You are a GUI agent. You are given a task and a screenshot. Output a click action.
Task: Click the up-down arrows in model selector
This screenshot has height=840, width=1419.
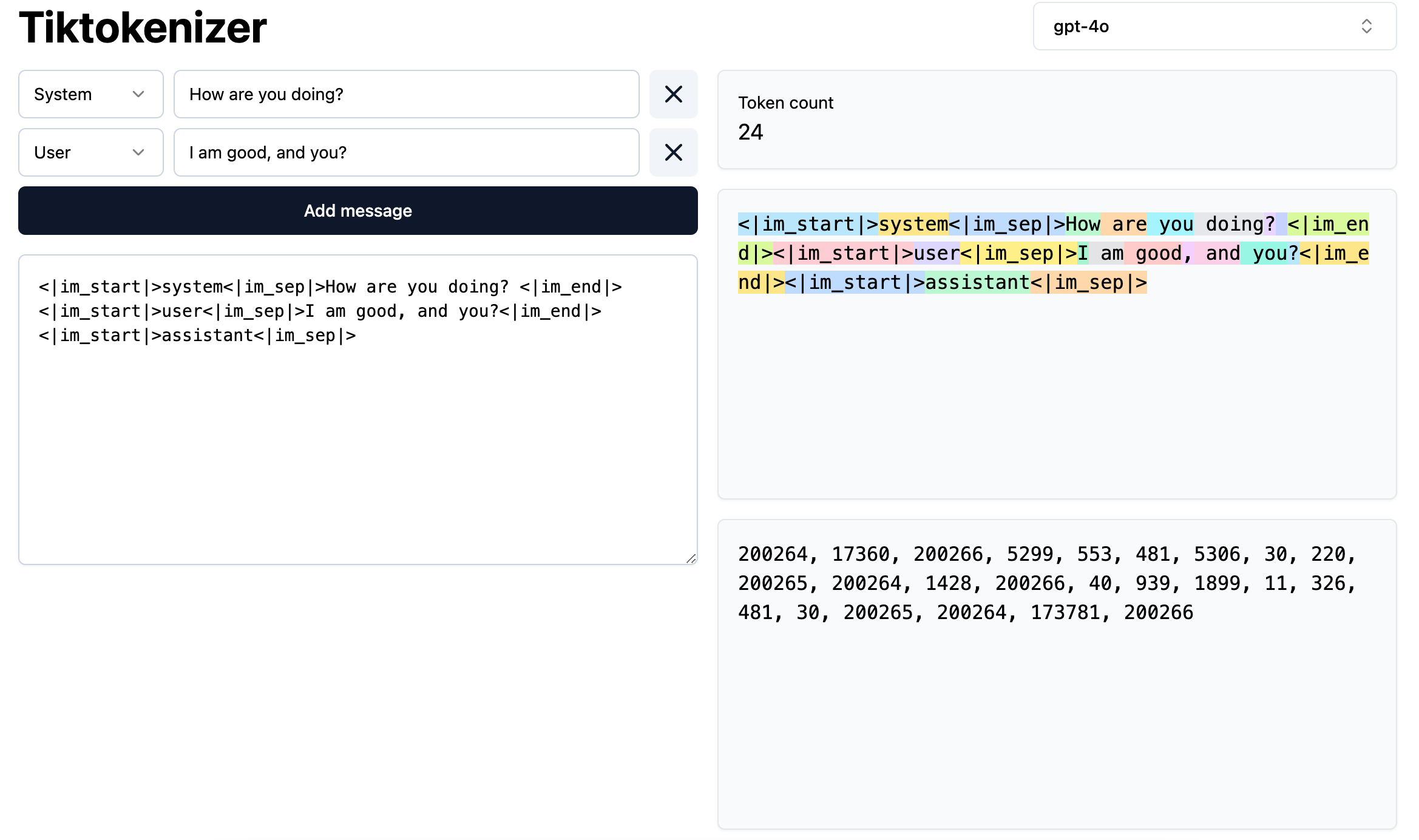pyautogui.click(x=1366, y=26)
